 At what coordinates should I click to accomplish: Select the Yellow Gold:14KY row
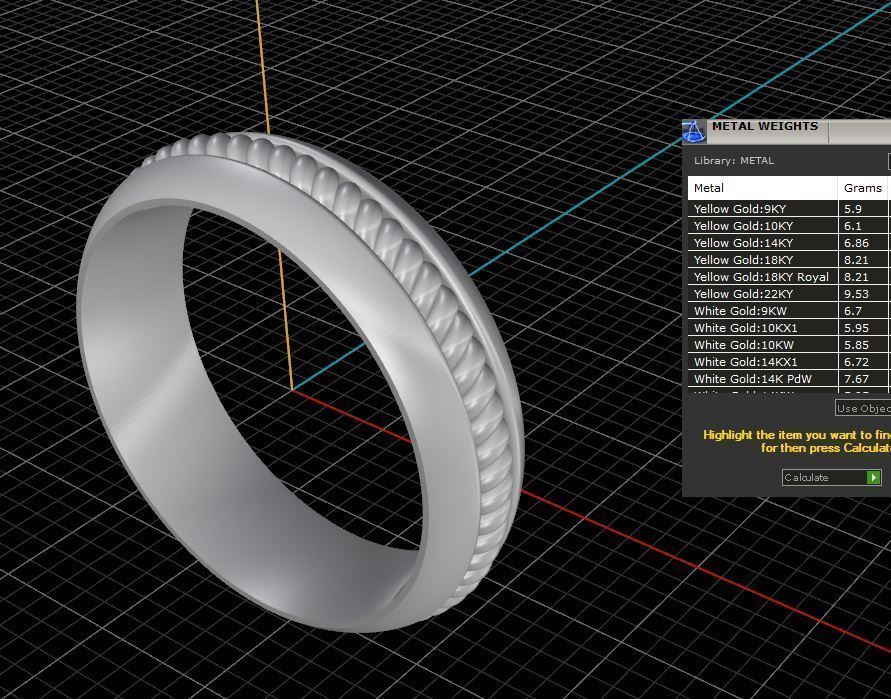[789, 243]
